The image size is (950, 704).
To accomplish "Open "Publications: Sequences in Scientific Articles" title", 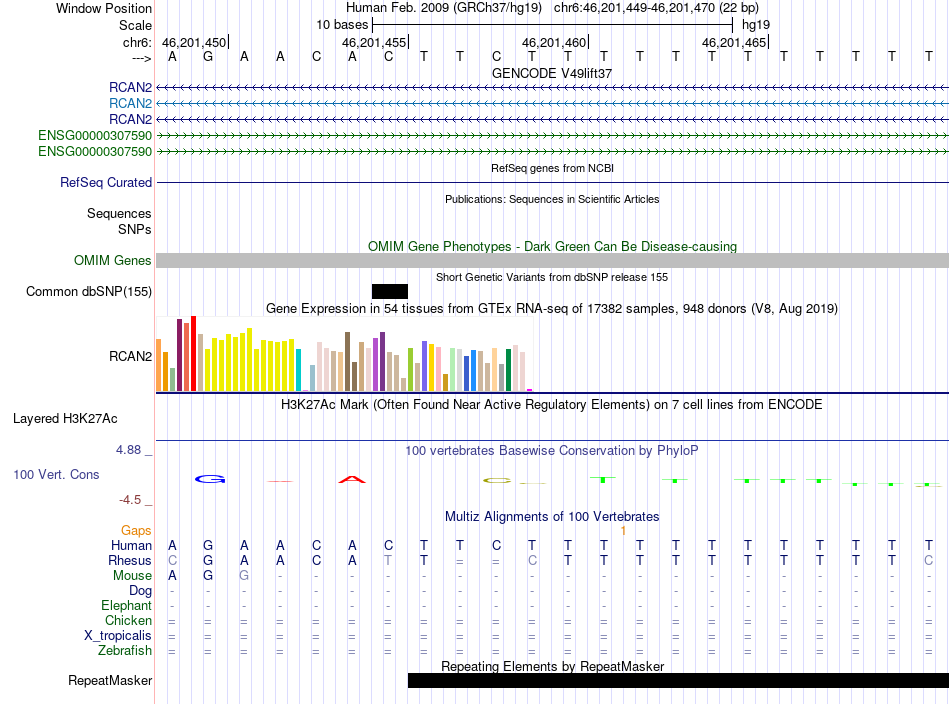I will pyautogui.click(x=552, y=199).
